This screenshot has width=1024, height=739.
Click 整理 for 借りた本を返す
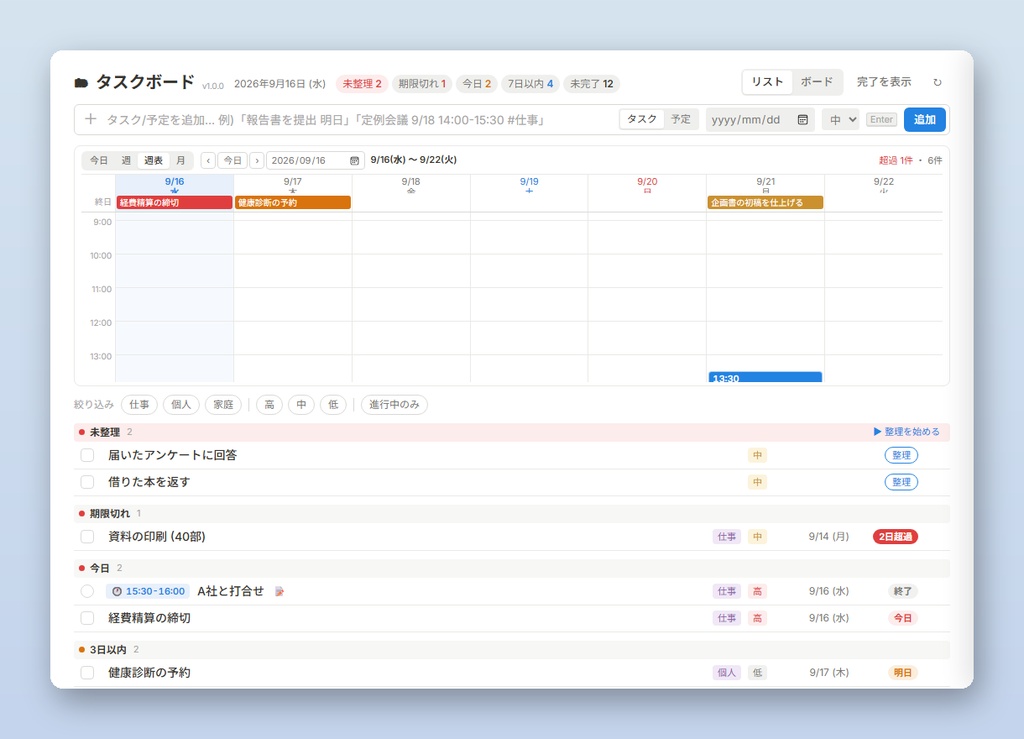[901, 482]
